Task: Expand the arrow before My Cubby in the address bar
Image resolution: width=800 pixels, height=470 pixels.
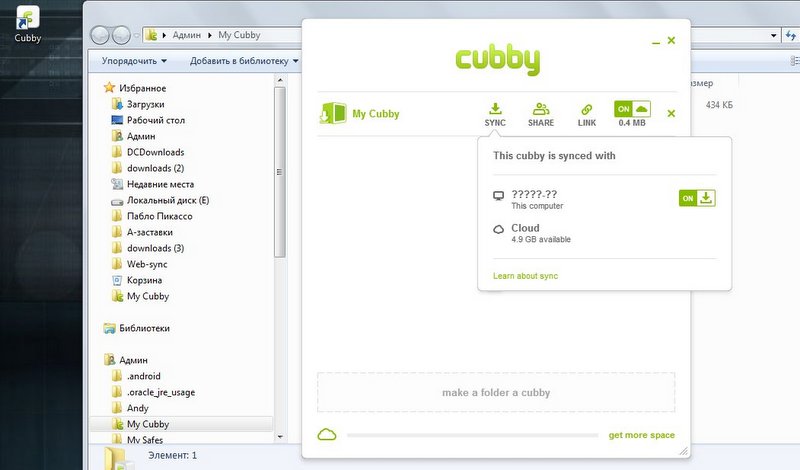Action: pos(210,35)
